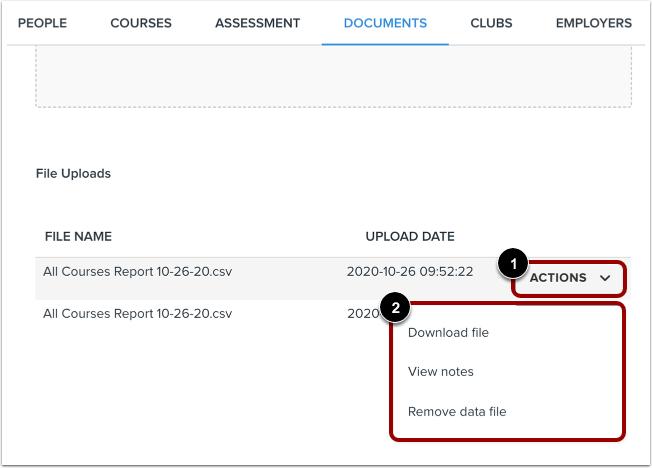Select View notes menu option
Image resolution: width=652 pixels, height=468 pixels.
coord(441,371)
